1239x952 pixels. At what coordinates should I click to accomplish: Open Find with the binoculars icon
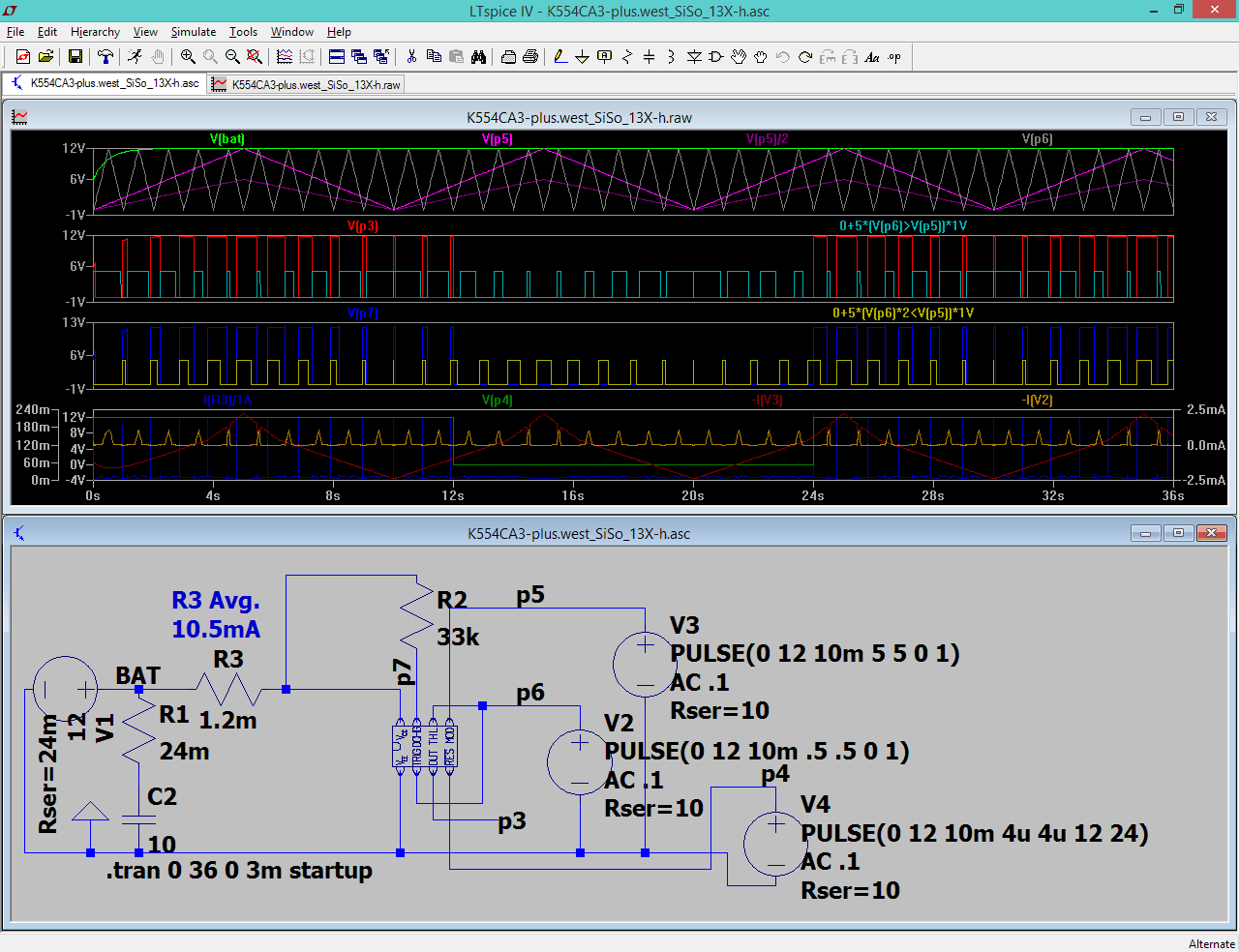pyautogui.click(x=478, y=57)
